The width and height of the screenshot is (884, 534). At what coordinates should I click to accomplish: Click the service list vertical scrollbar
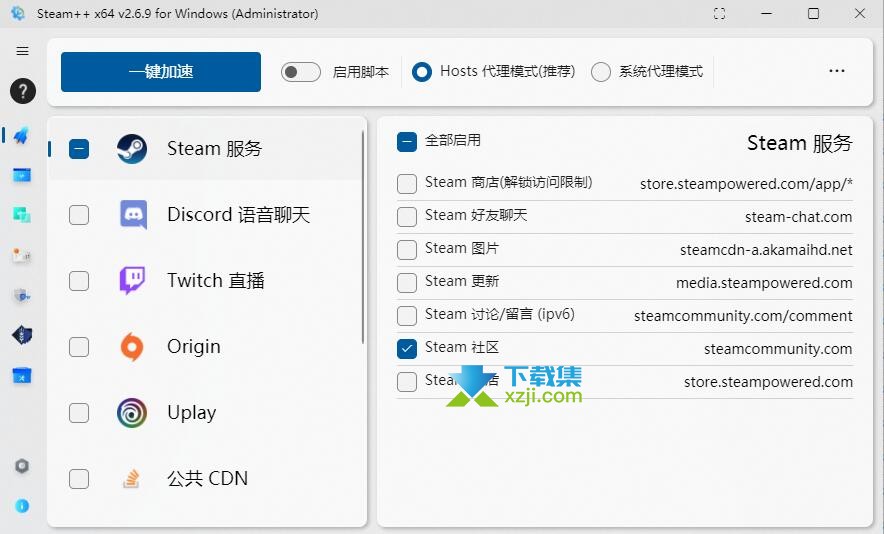click(363, 237)
